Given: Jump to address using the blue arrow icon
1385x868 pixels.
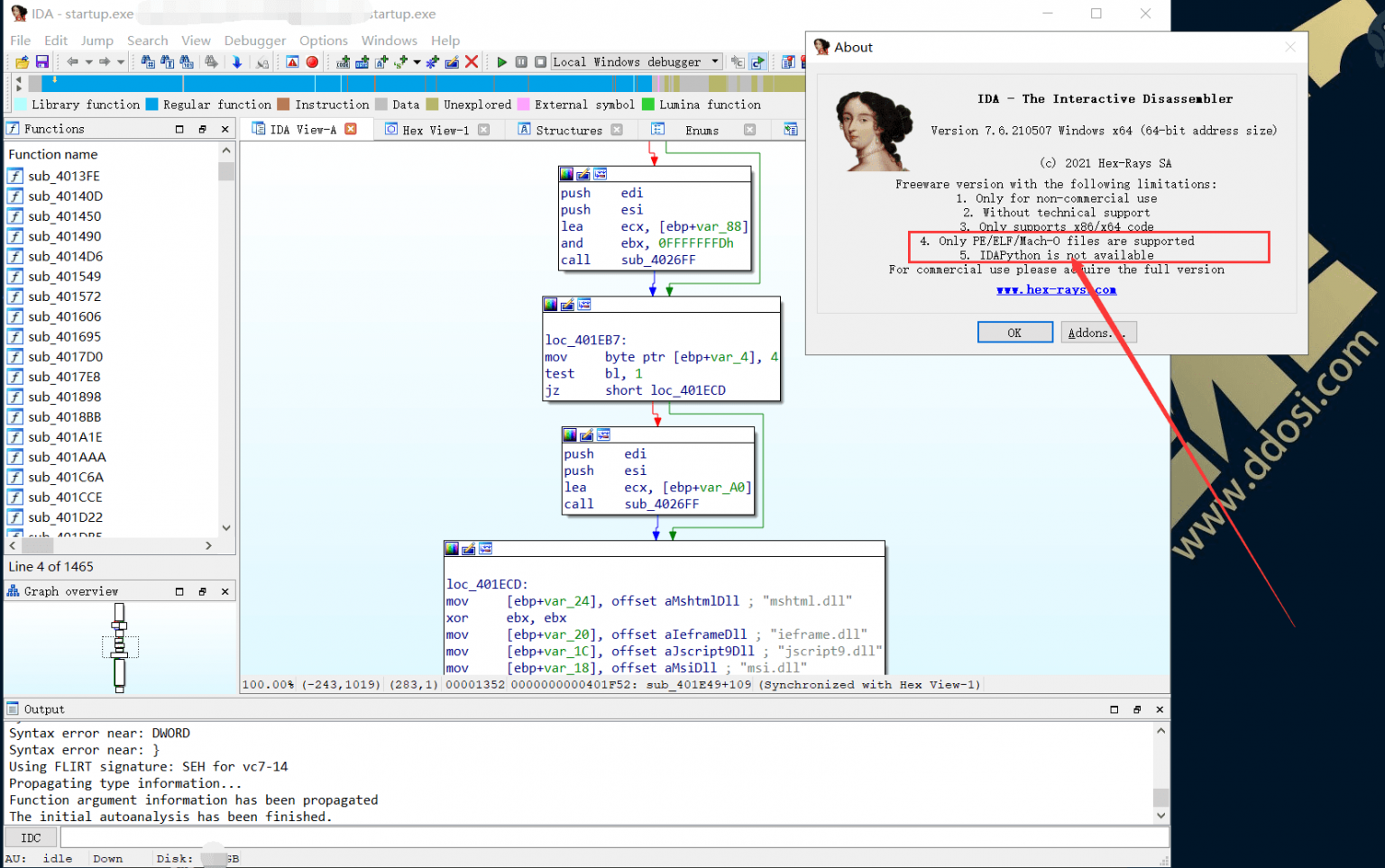Looking at the screenshot, I should (237, 61).
